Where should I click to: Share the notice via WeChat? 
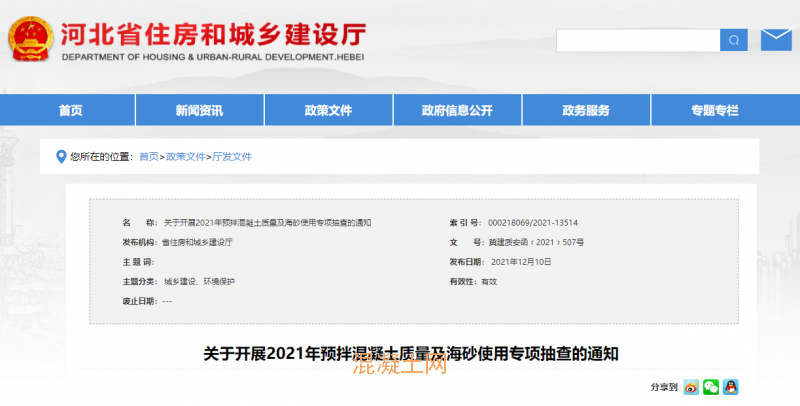click(710, 387)
